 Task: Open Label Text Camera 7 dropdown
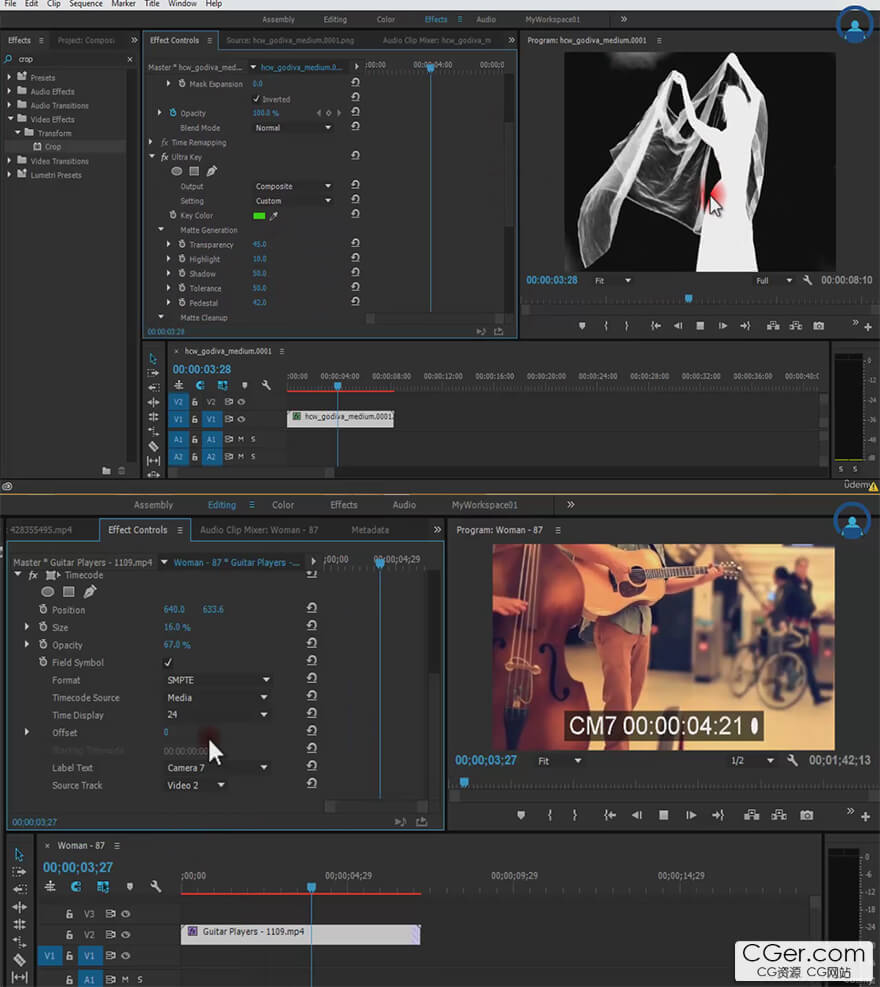(218, 768)
